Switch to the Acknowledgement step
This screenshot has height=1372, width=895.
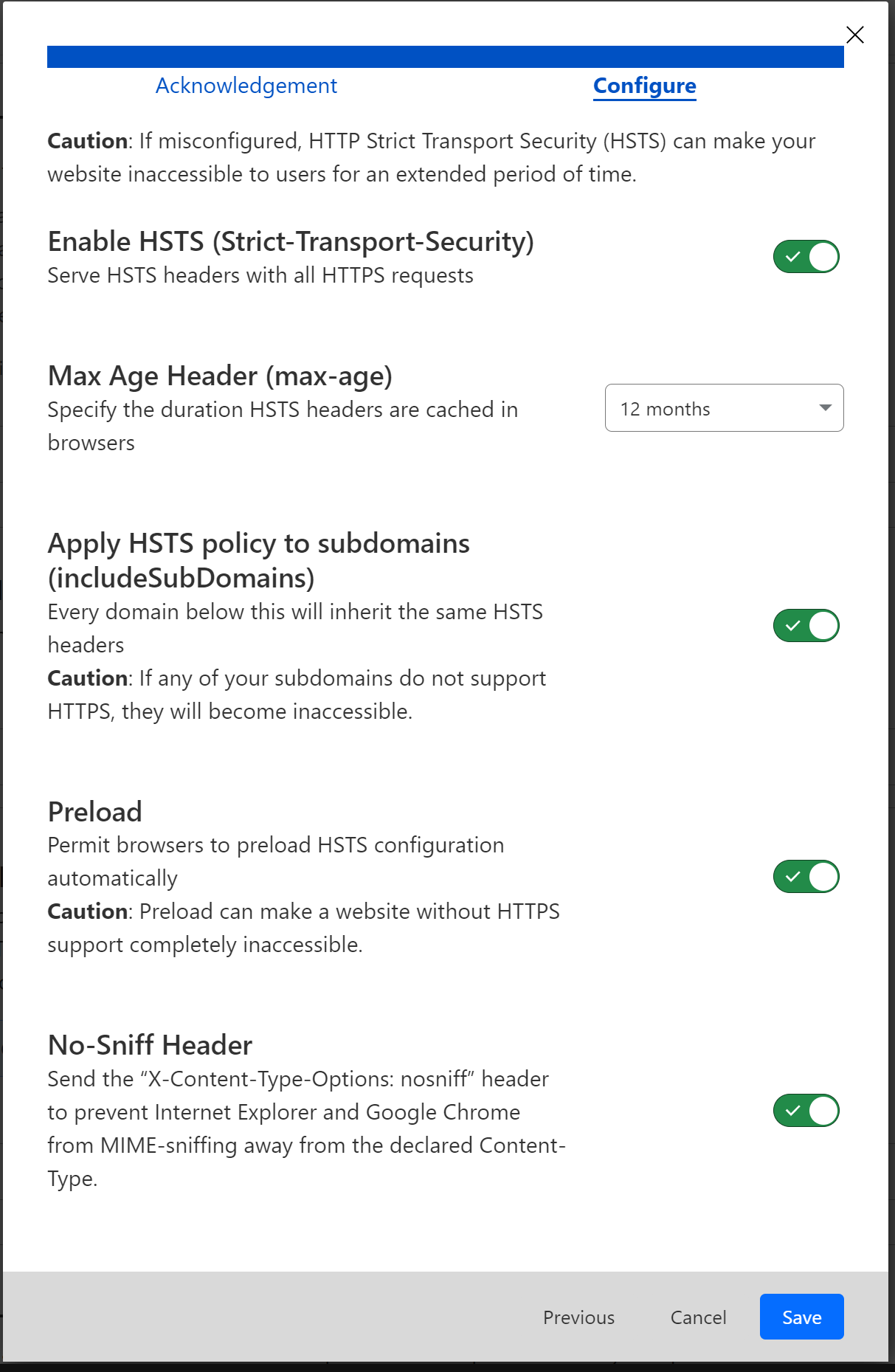[x=246, y=86]
